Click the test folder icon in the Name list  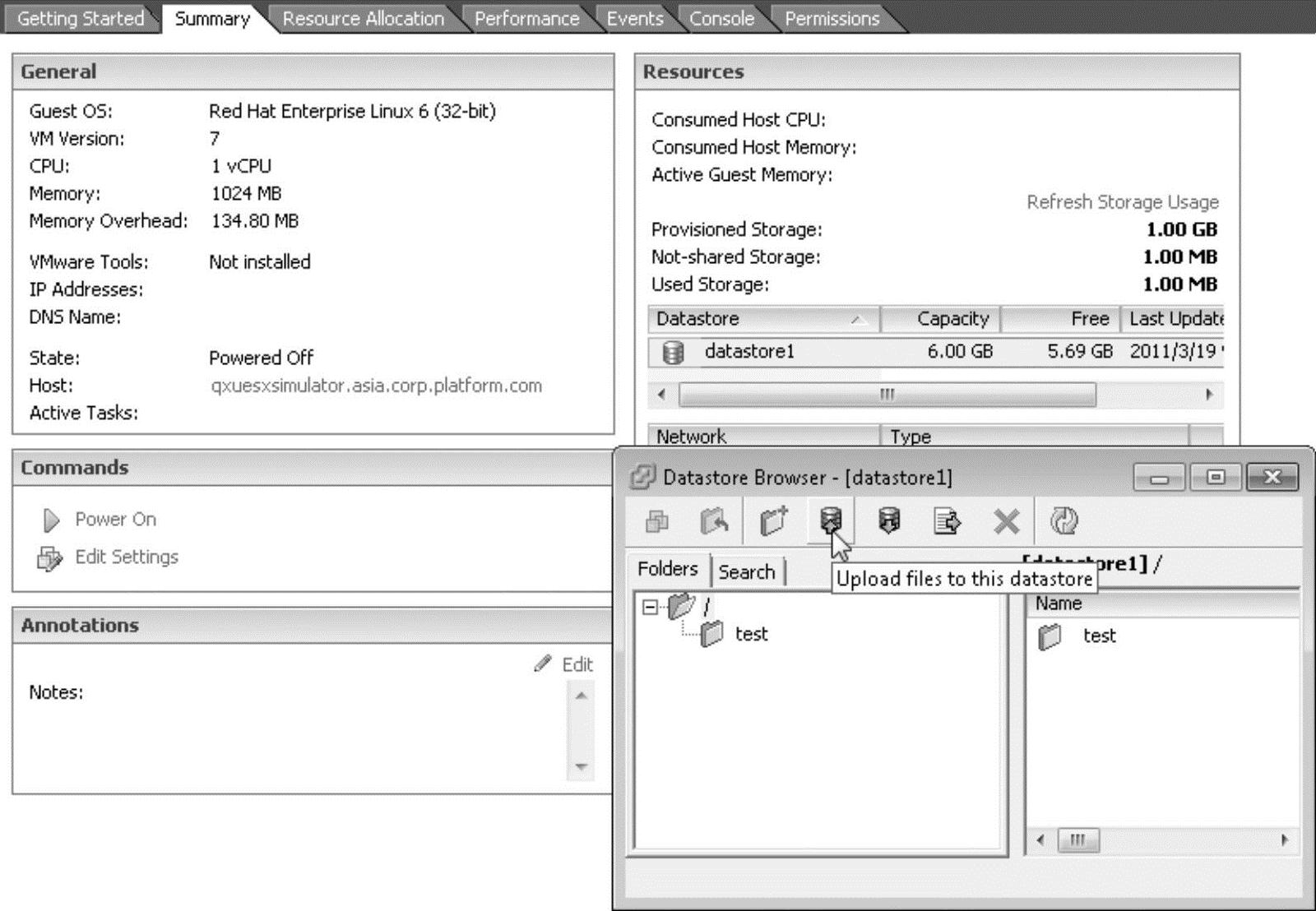click(x=1050, y=636)
